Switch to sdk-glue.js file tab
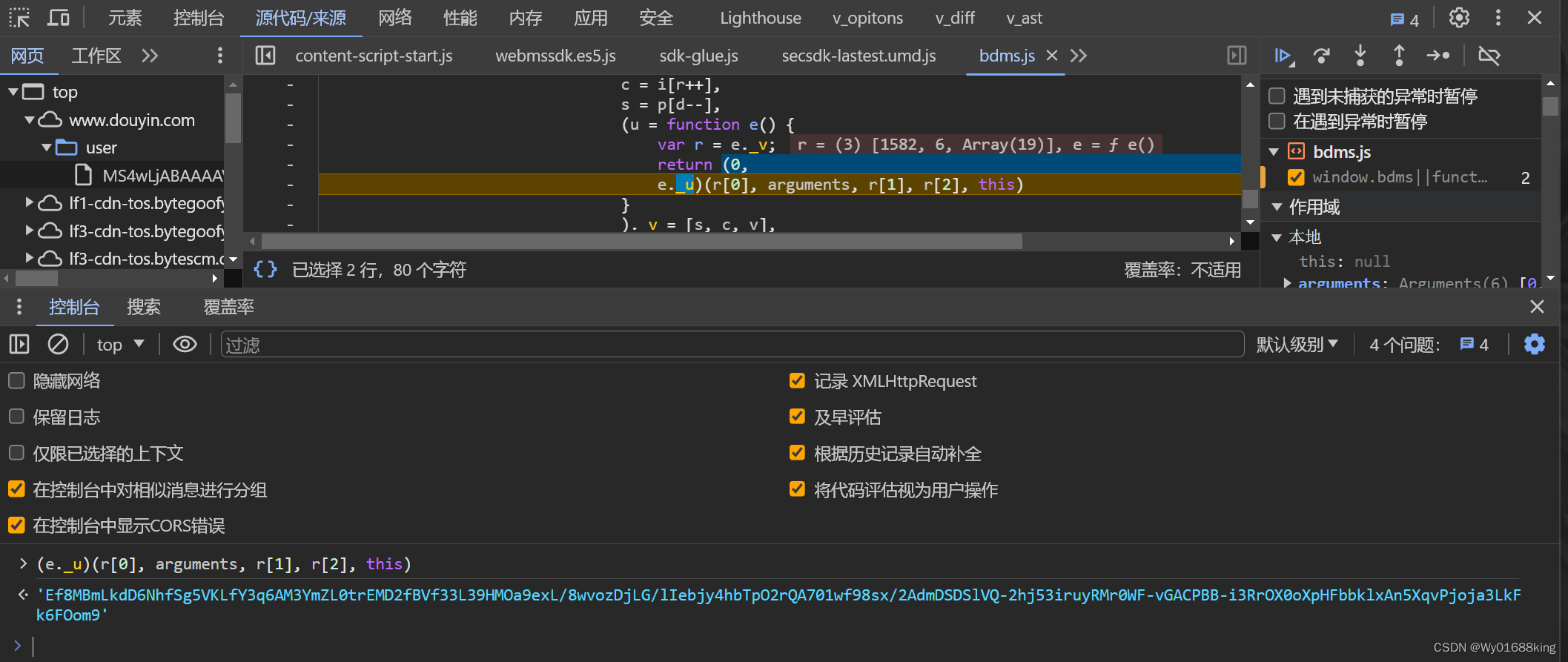 [x=698, y=56]
